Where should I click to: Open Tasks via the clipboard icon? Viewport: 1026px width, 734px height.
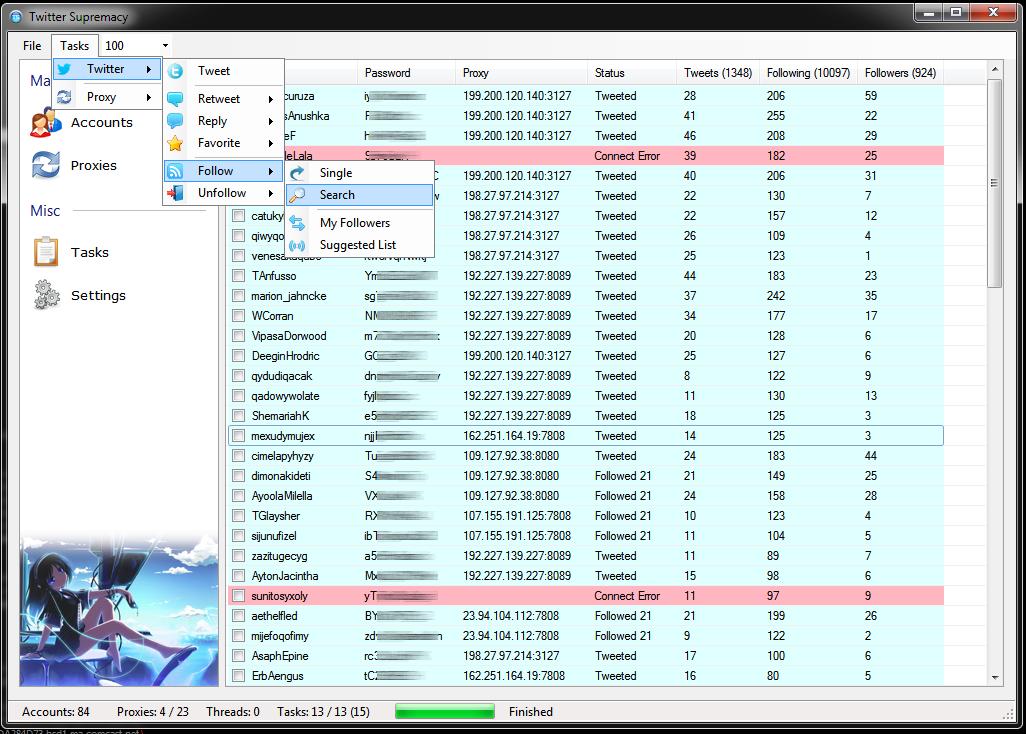pyautogui.click(x=46, y=252)
